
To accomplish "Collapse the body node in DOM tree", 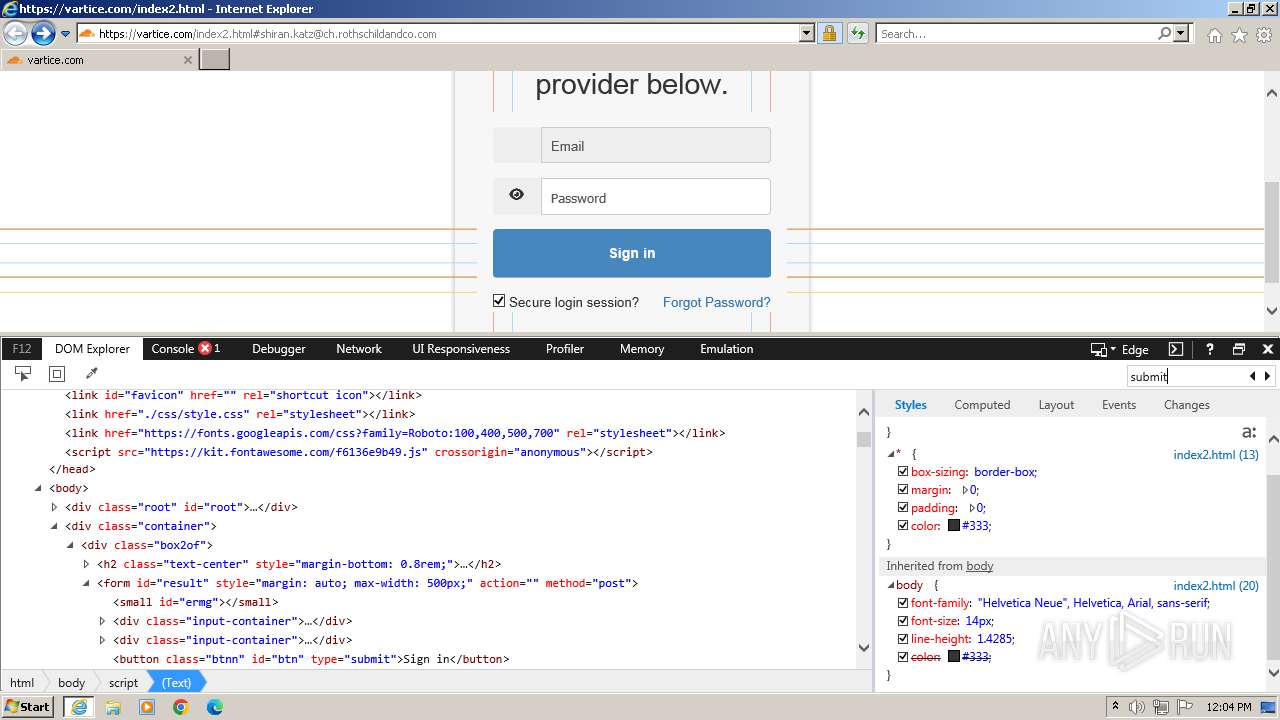I will (x=39, y=488).
